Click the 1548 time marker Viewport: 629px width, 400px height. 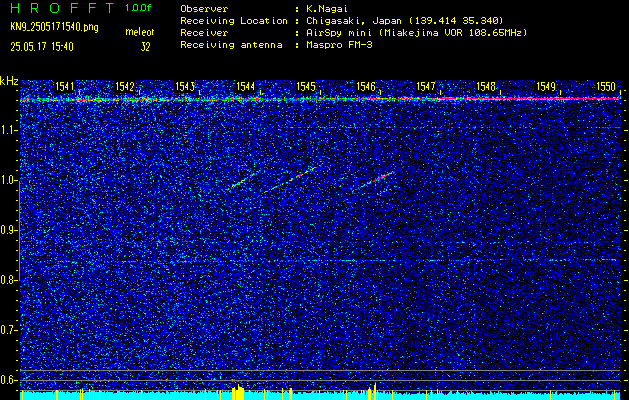[x=486, y=86]
